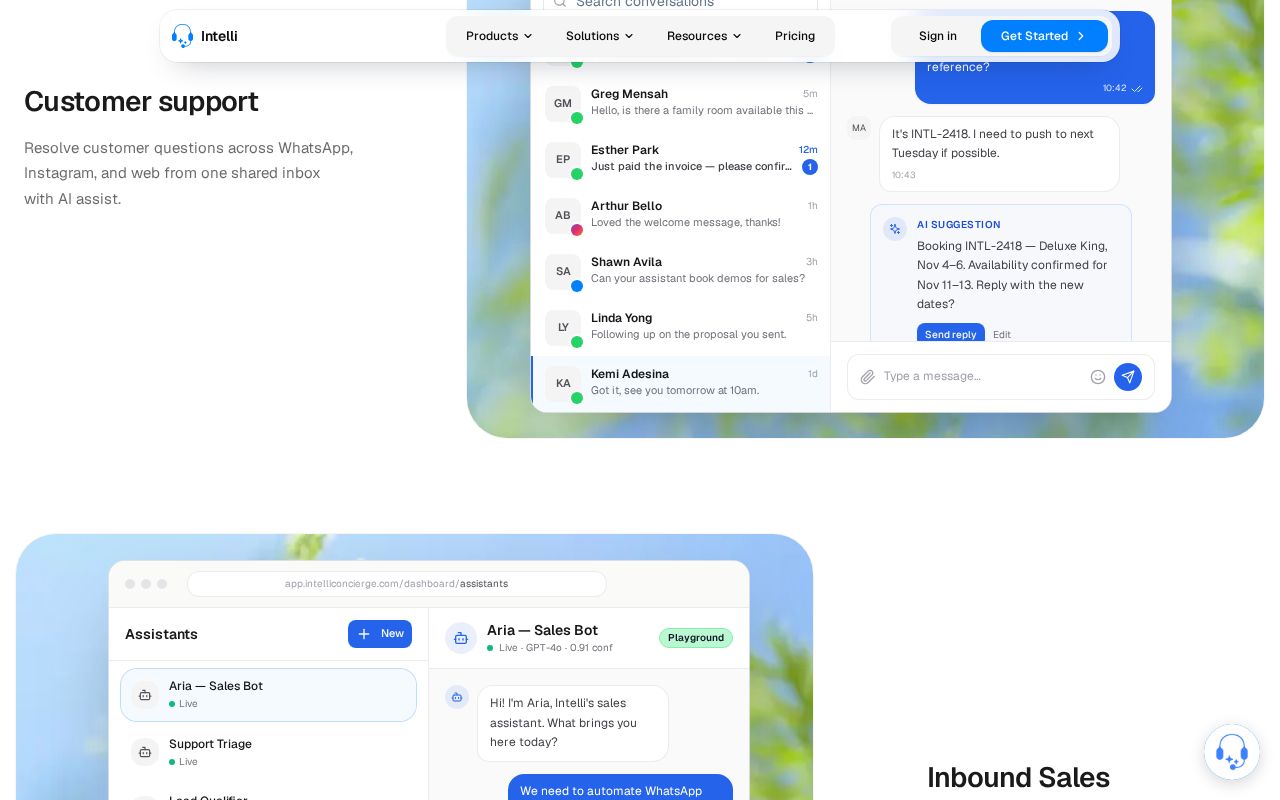Click the read-receipt checkmarks beside 10:42
Screen dimensions: 1280x800
tap(1137, 89)
